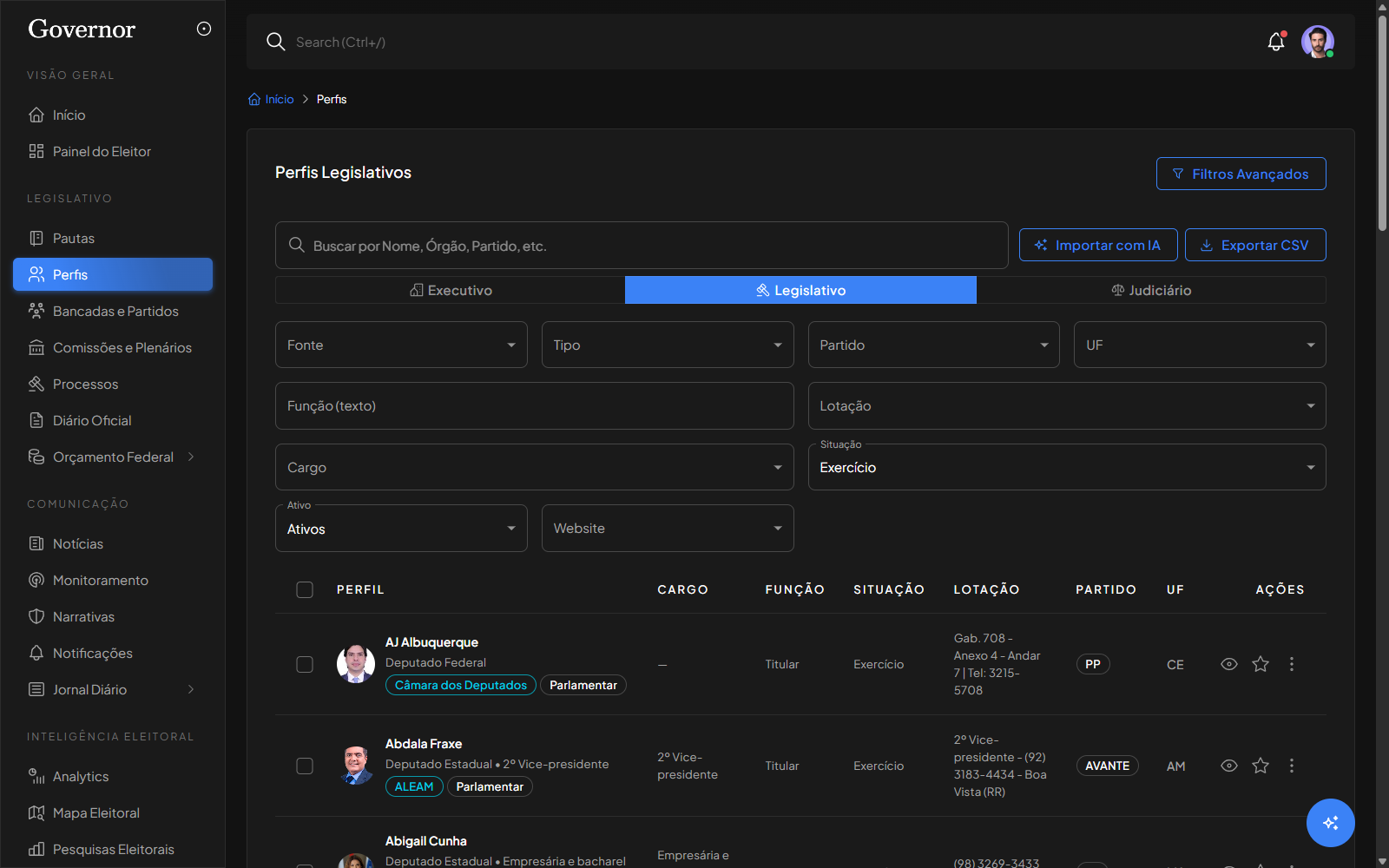Switch to the Executivo tab
The height and width of the screenshot is (868, 1389).
451,290
